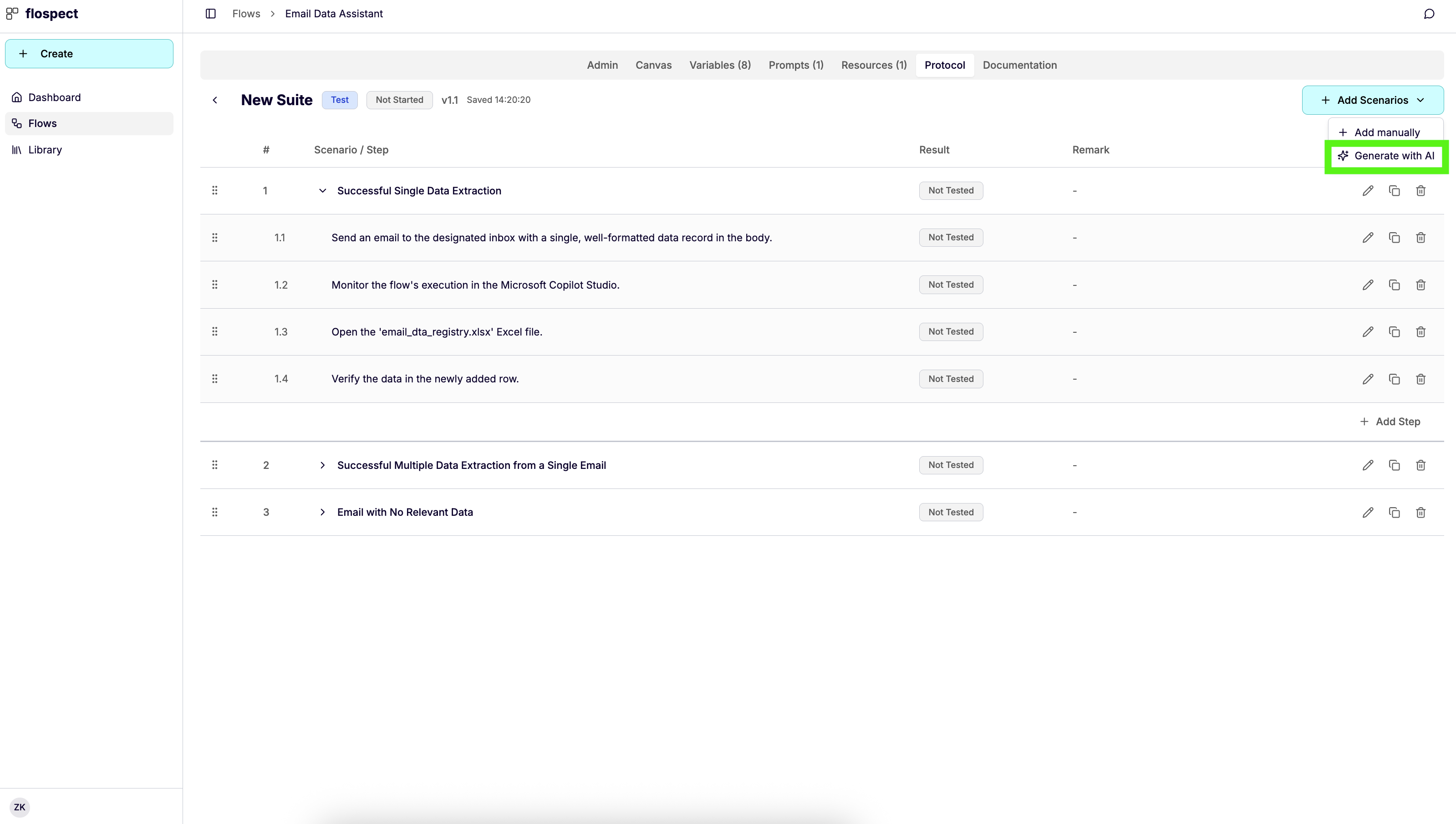Open the chat feedback bubble icon
The image size is (1456, 824).
(1430, 14)
